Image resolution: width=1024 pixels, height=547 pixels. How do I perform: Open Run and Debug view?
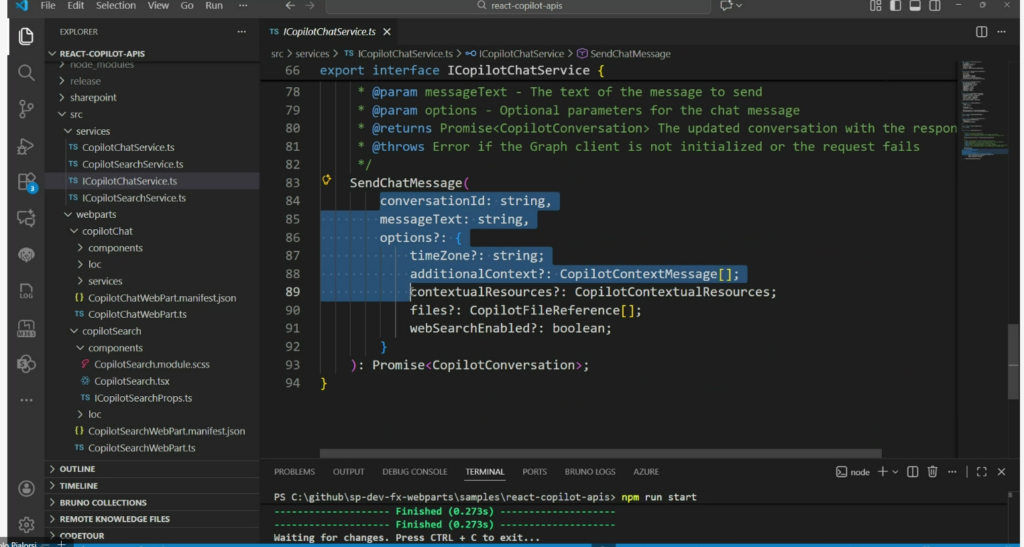pyautogui.click(x=26, y=146)
